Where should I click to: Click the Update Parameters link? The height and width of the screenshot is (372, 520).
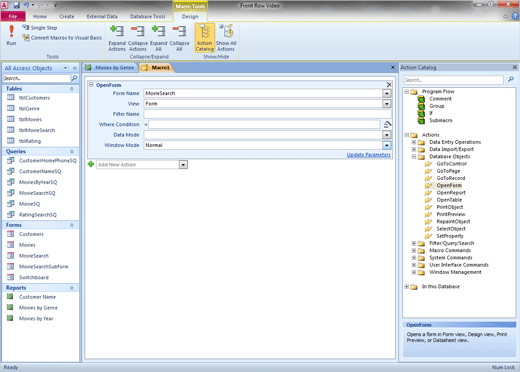click(368, 155)
